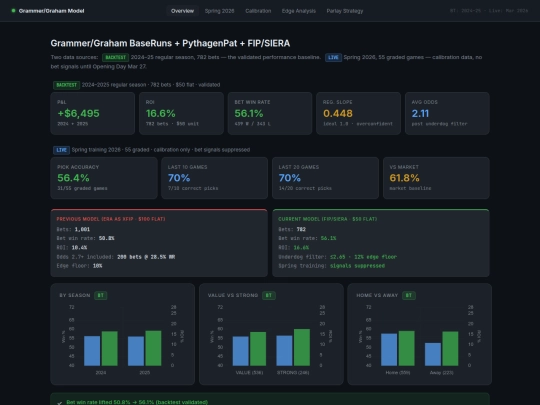Click the Pick Accuracy 56.4% value
This screenshot has width=540, height=405.
click(x=73, y=178)
